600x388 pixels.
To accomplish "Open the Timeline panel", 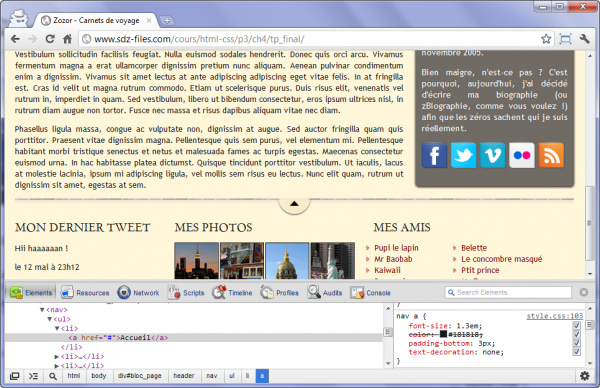I will (x=232, y=293).
